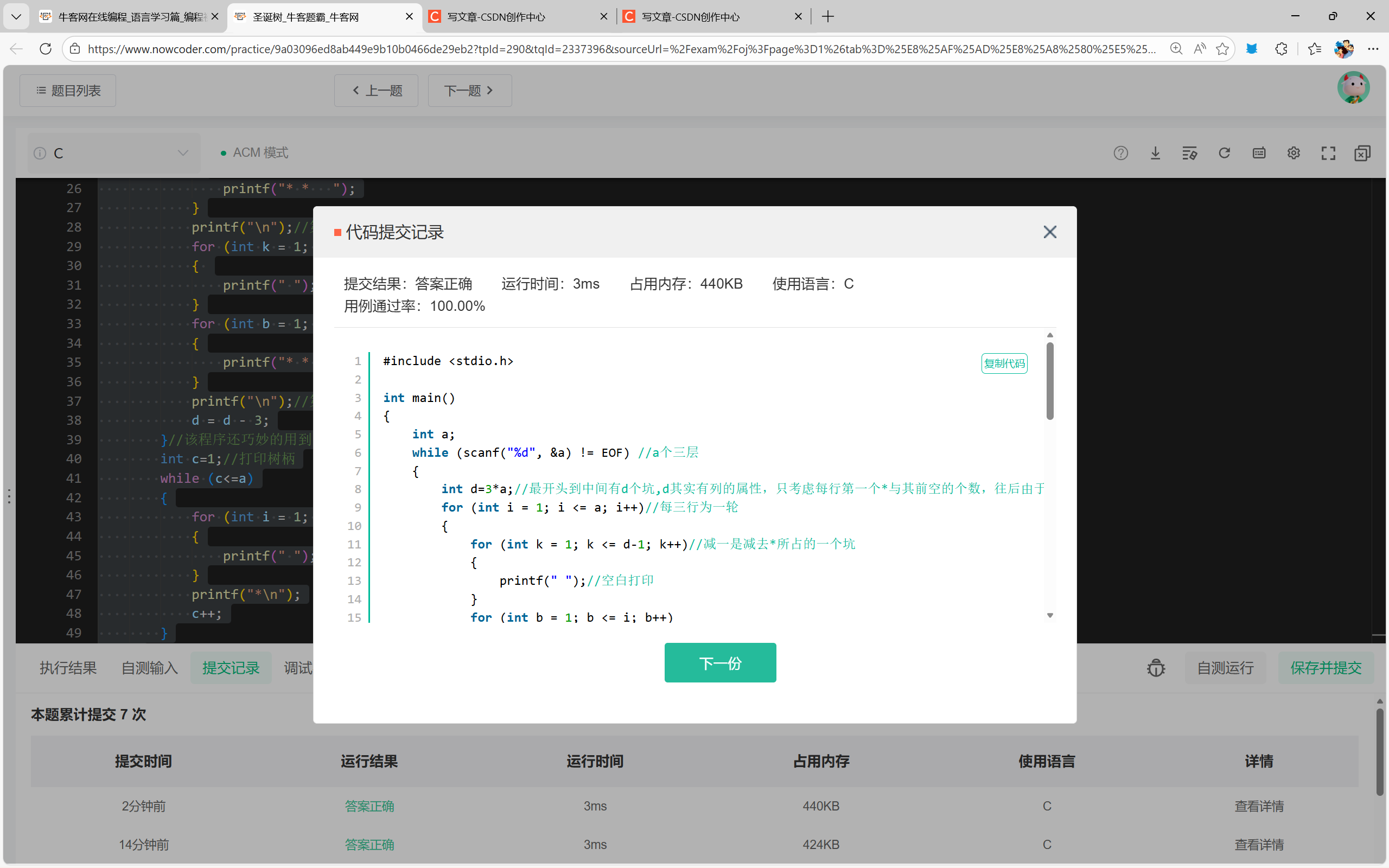The width and height of the screenshot is (1389, 868).
Task: Click 查看详情 for the 2分钟前 submission
Action: (1258, 806)
